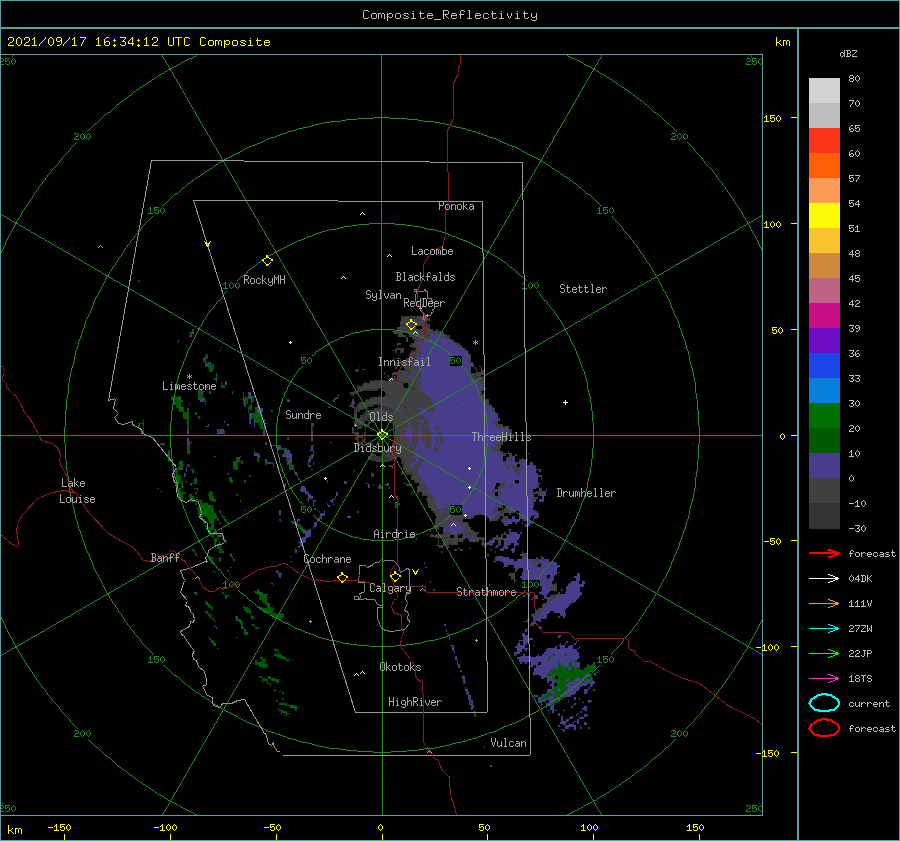
Task: Click the Innisfail city label
Action: tap(404, 362)
